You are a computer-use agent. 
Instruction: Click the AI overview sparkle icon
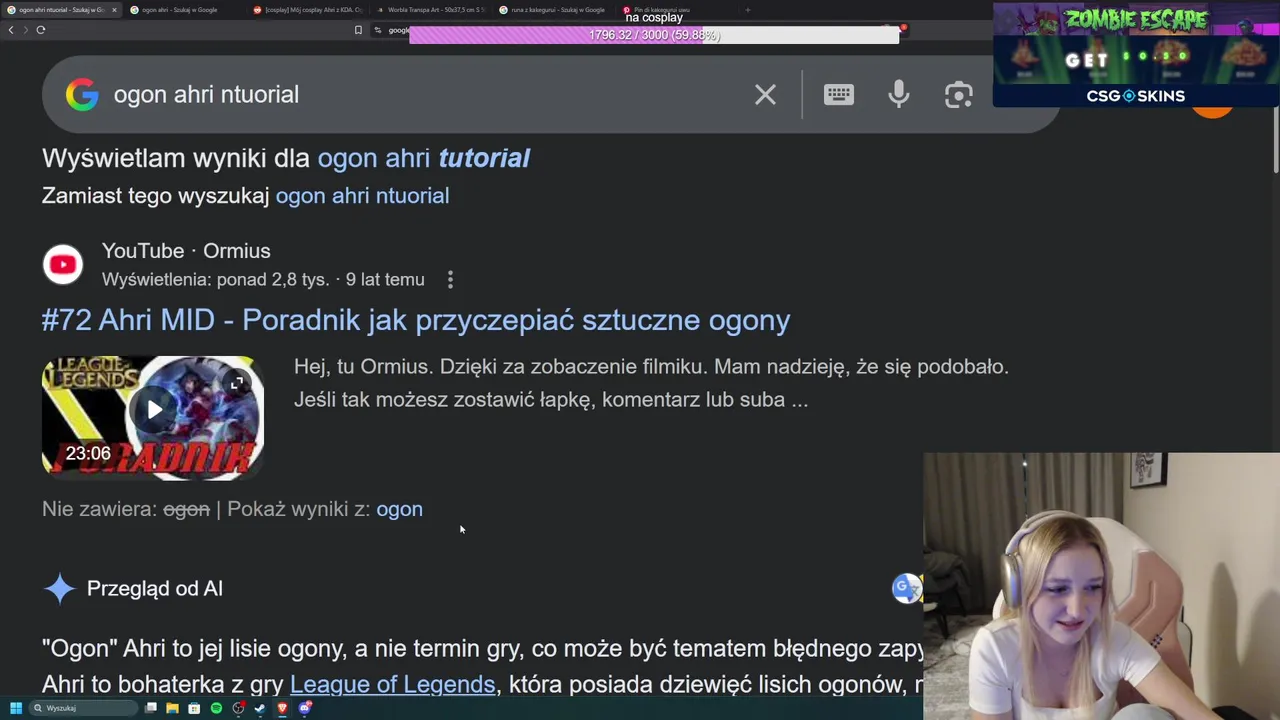59,588
